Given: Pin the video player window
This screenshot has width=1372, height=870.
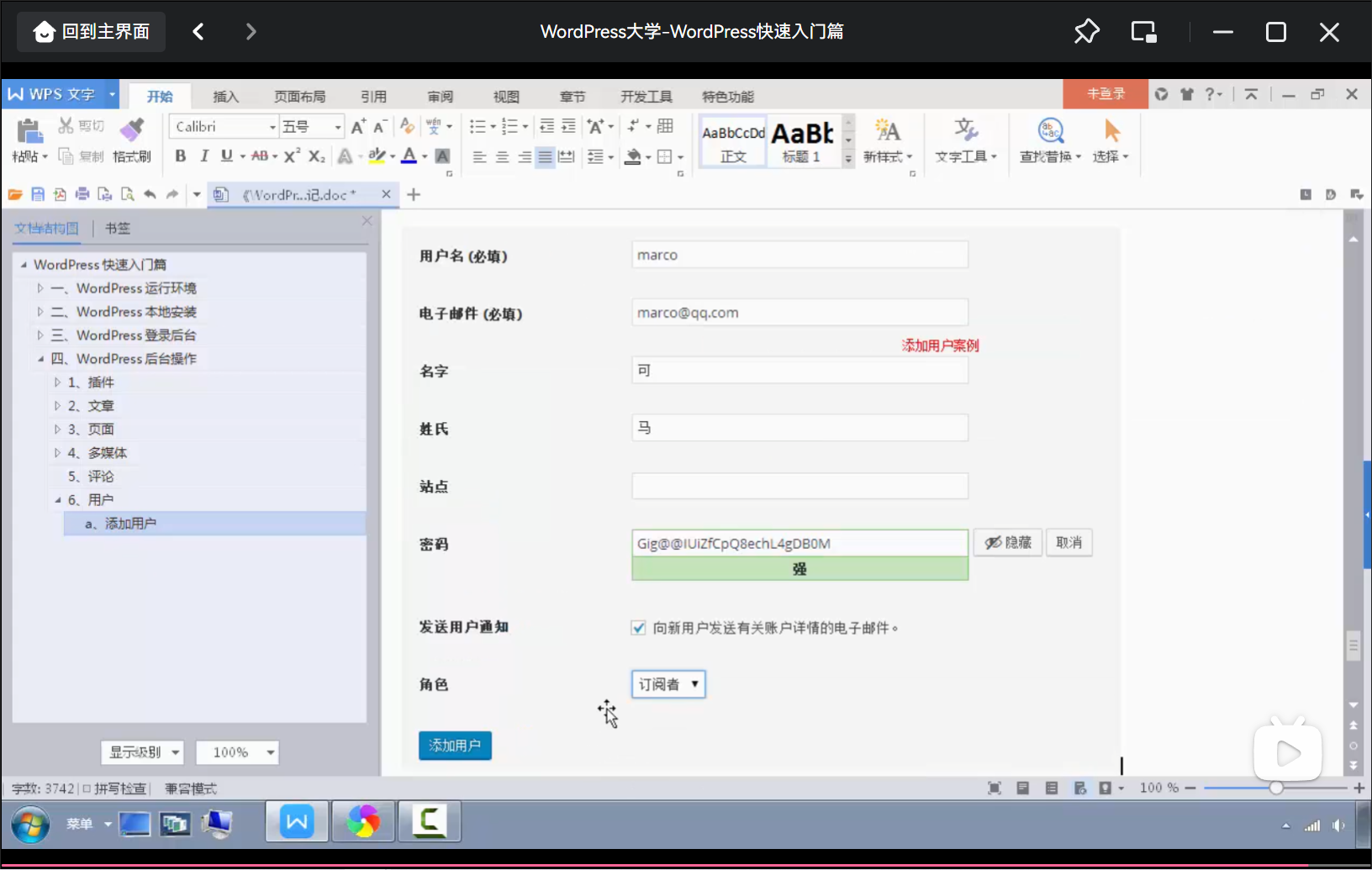Looking at the screenshot, I should click(x=1086, y=32).
